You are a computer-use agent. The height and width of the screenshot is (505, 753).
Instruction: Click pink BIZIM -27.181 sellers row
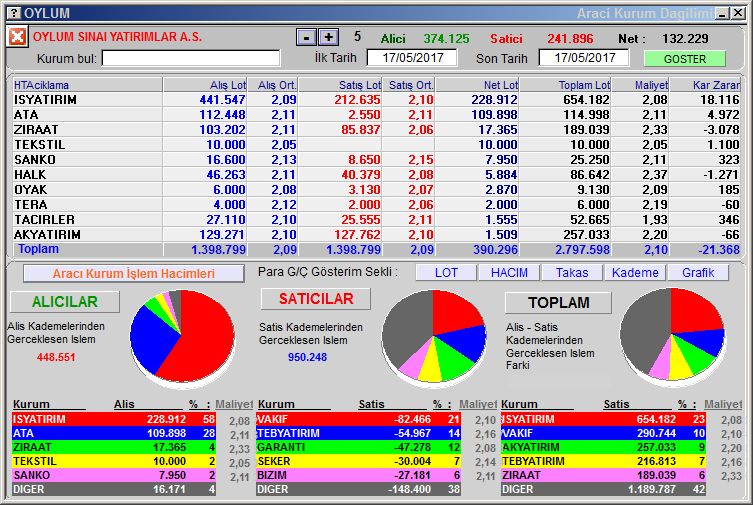click(359, 475)
